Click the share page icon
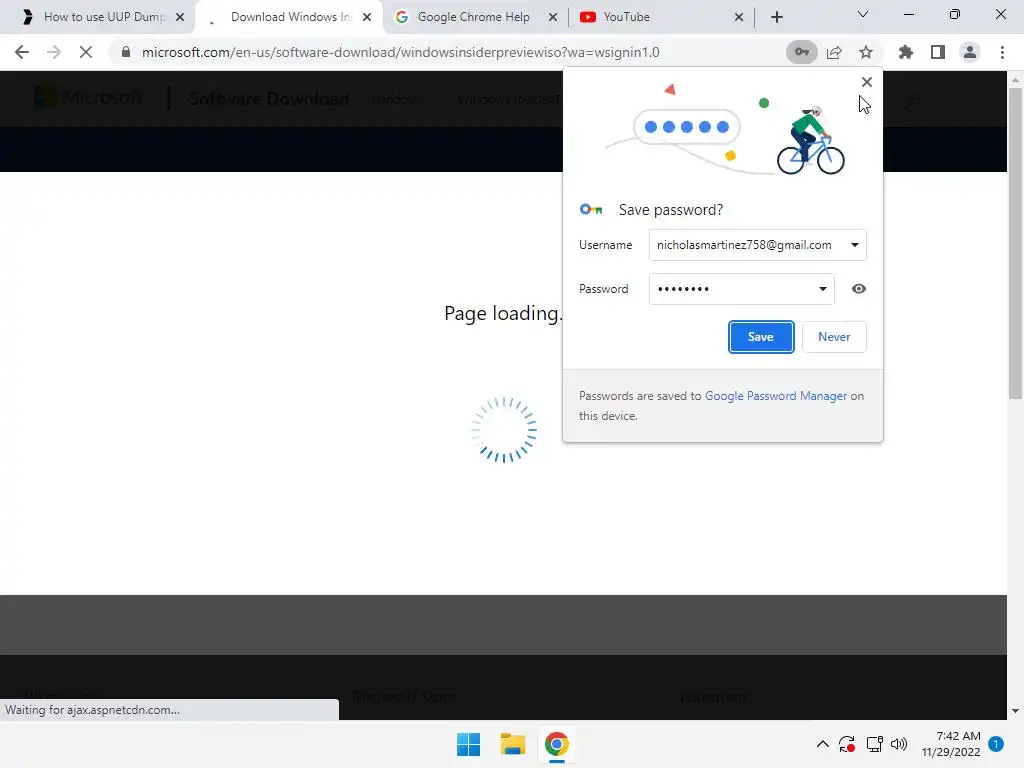The width and height of the screenshot is (1024, 768). [834, 52]
